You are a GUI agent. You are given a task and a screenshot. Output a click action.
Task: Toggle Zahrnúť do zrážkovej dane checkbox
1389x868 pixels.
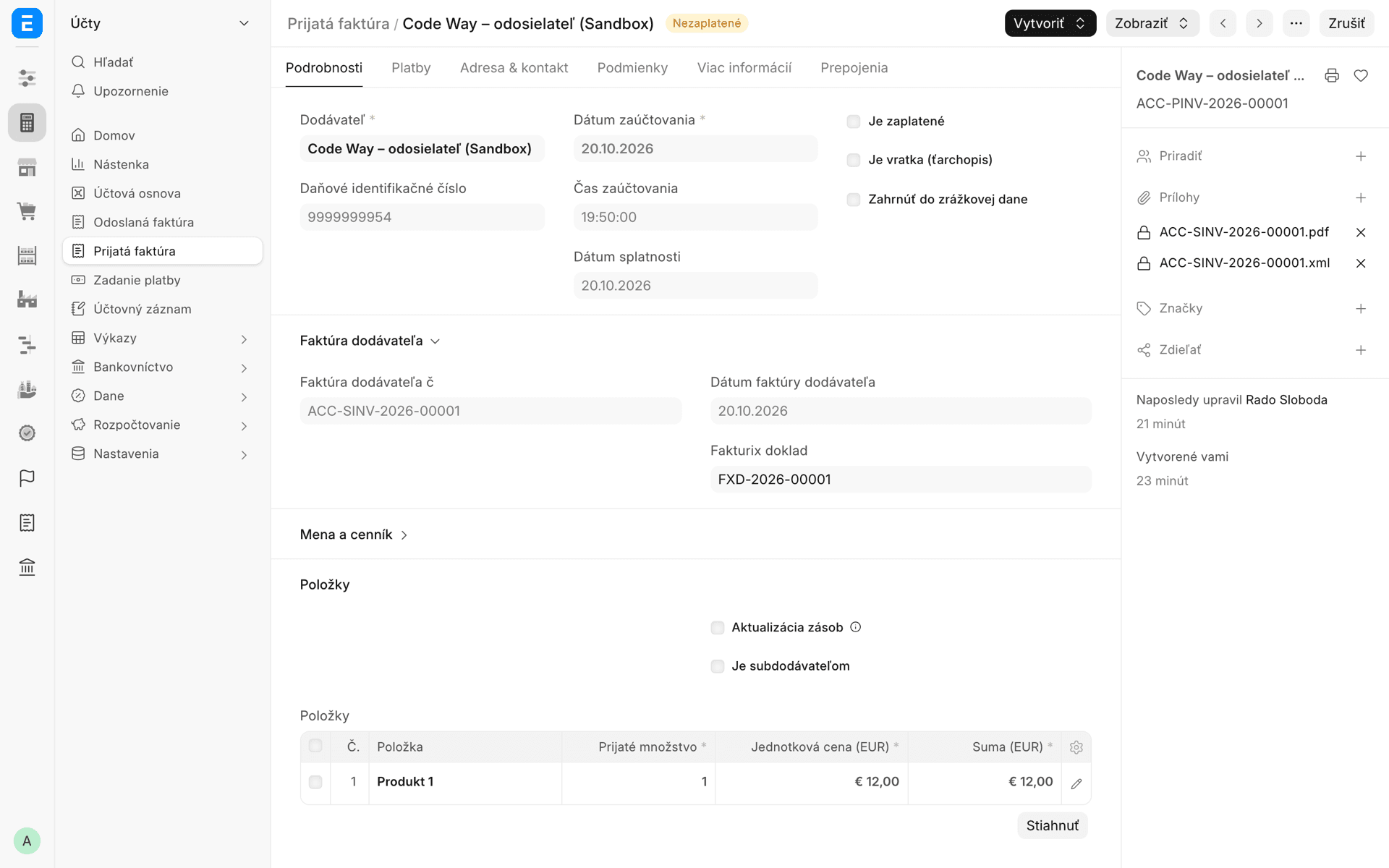tap(854, 200)
